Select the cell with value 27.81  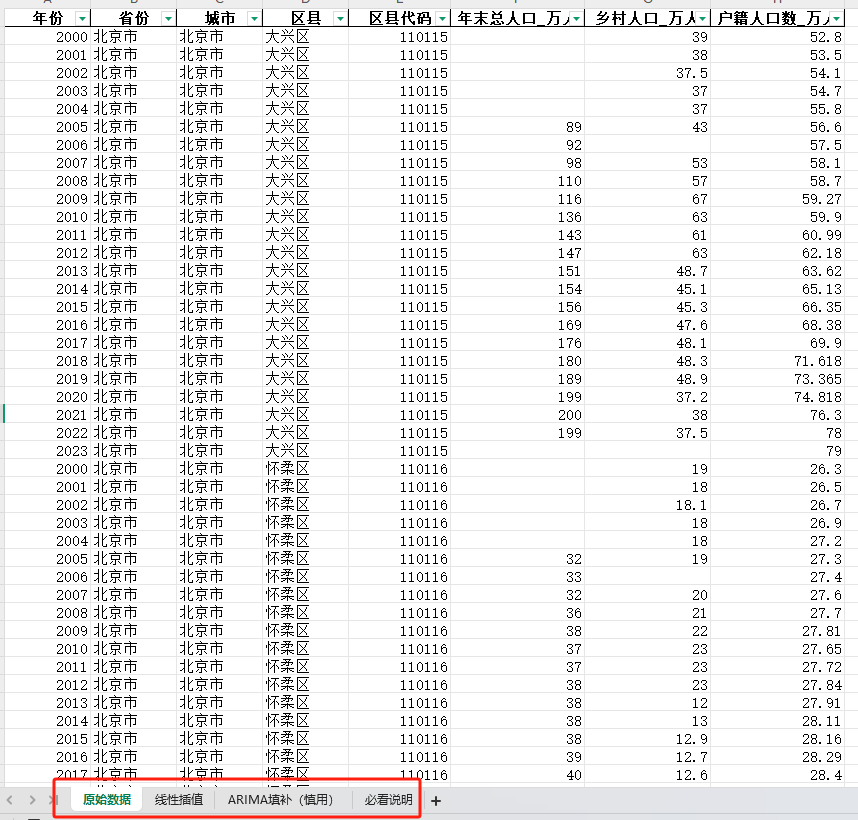coord(777,631)
